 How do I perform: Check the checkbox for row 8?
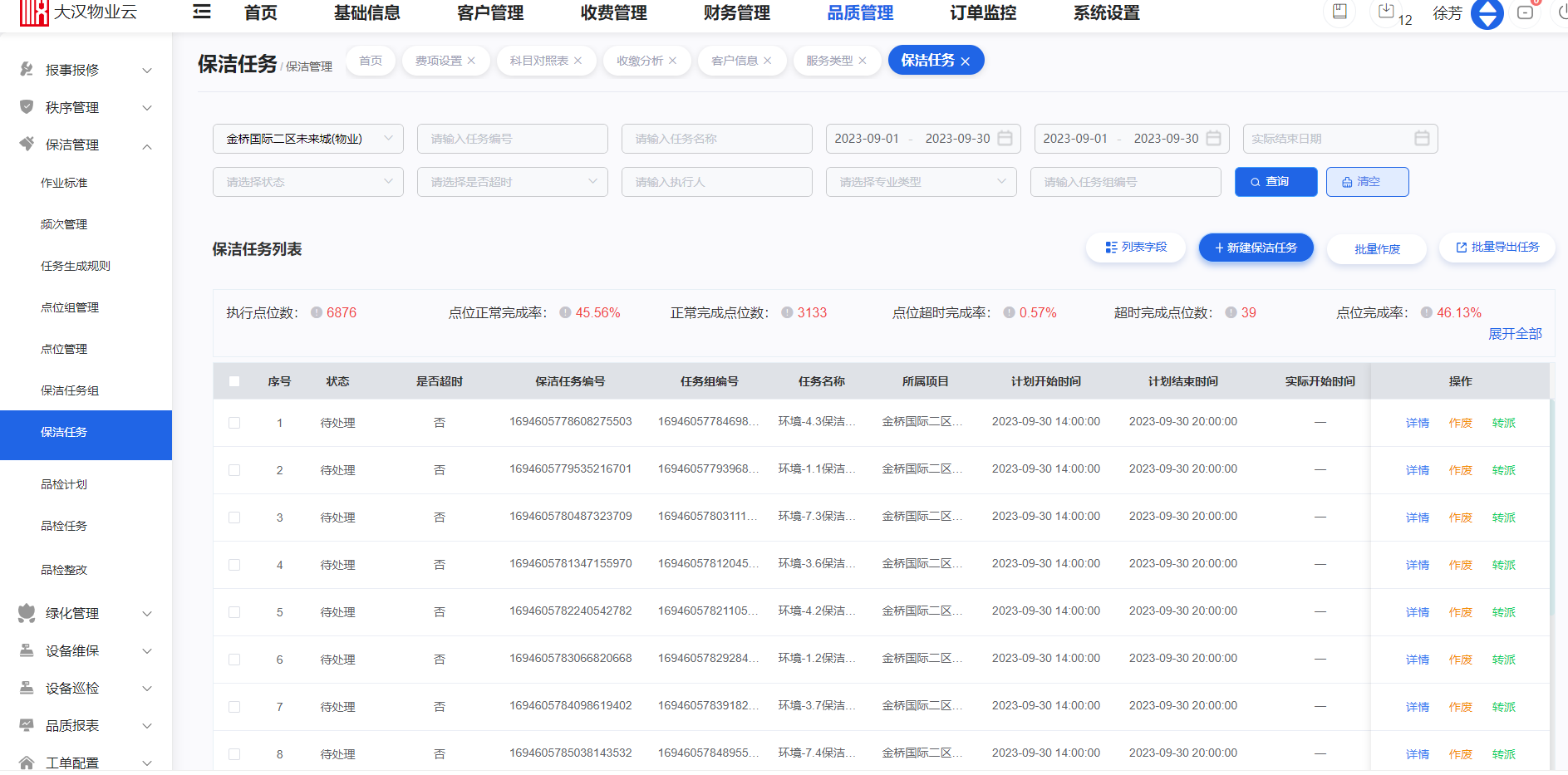point(234,754)
